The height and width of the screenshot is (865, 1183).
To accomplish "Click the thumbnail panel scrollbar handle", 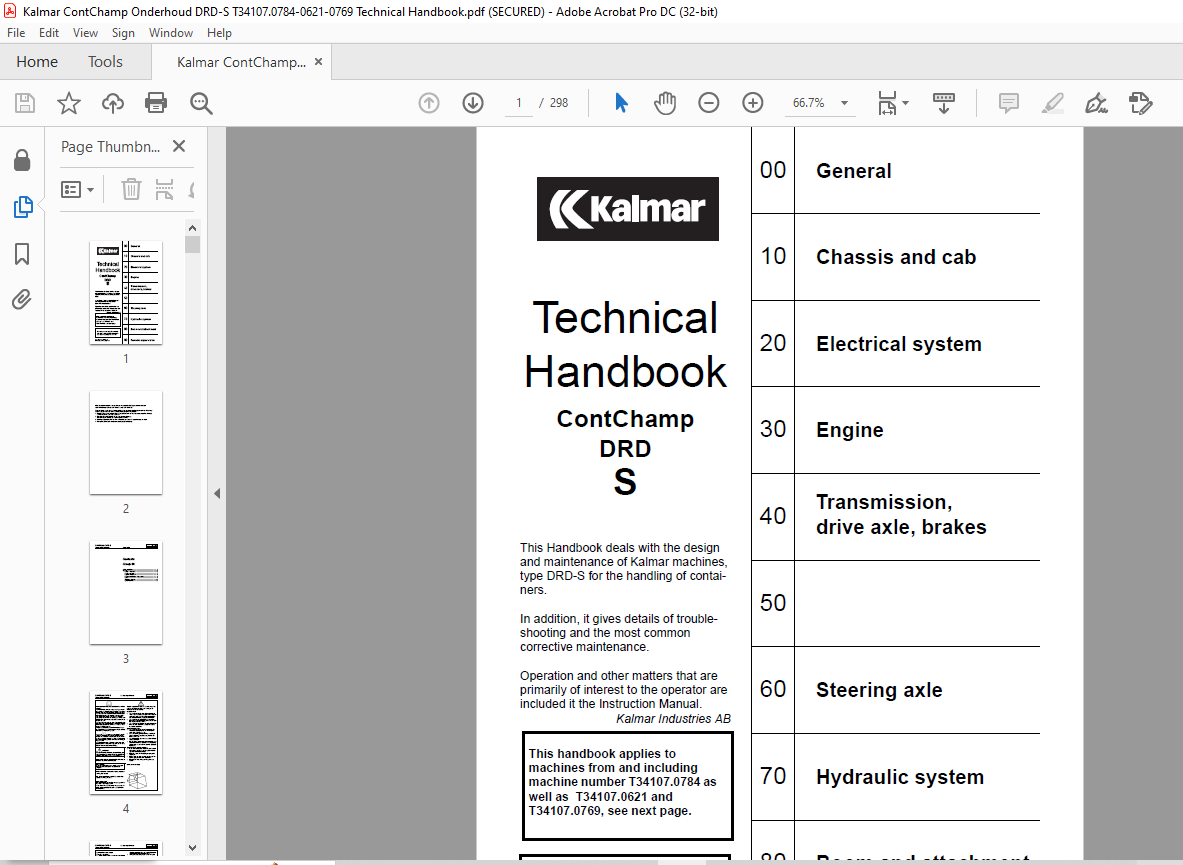I will click(x=192, y=244).
